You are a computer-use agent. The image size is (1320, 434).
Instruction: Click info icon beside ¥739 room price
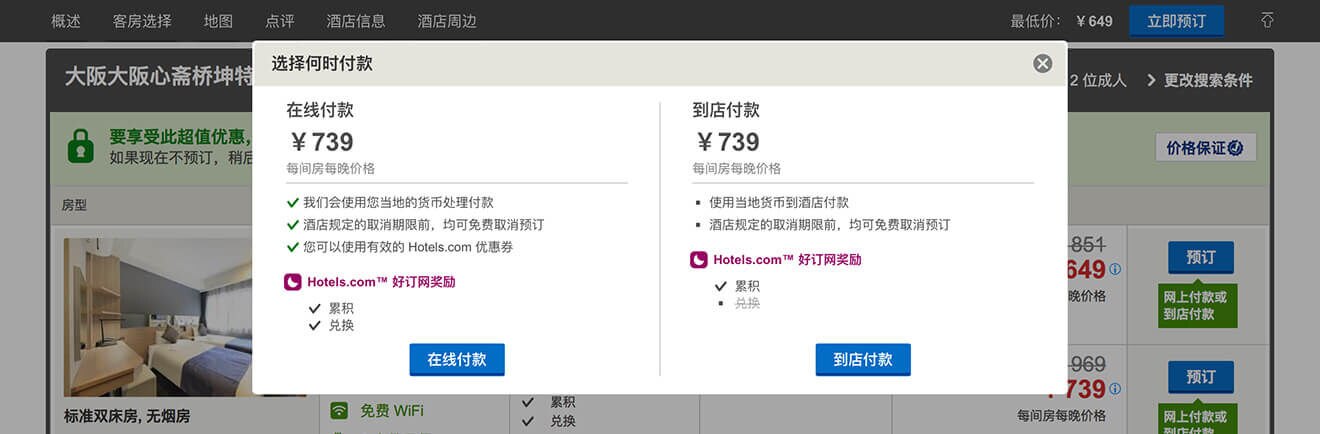tap(1115, 388)
